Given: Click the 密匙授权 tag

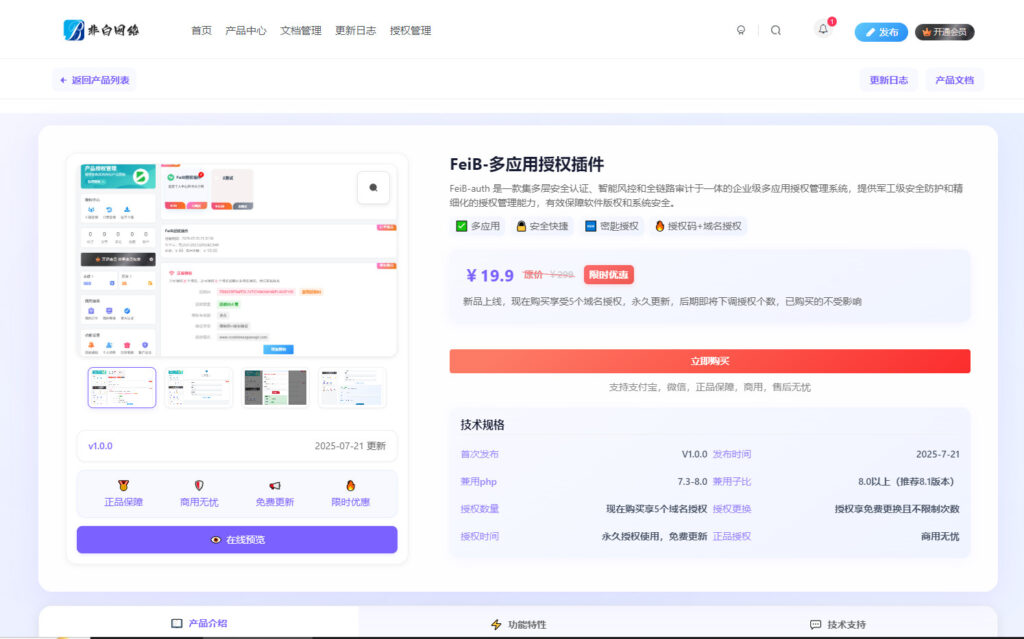Looking at the screenshot, I should pyautogui.click(x=611, y=226).
